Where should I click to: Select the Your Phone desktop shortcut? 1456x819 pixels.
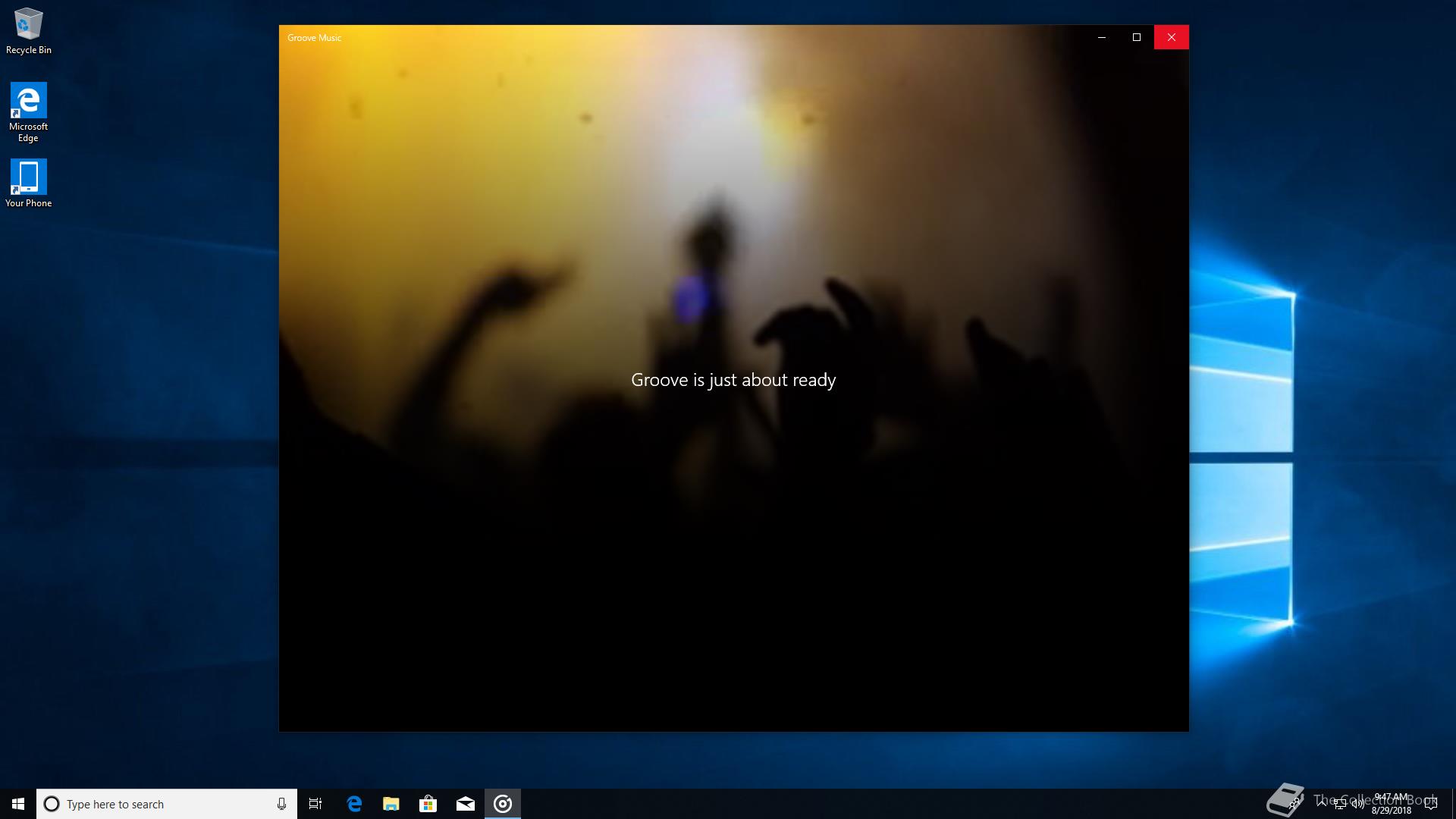(x=28, y=183)
